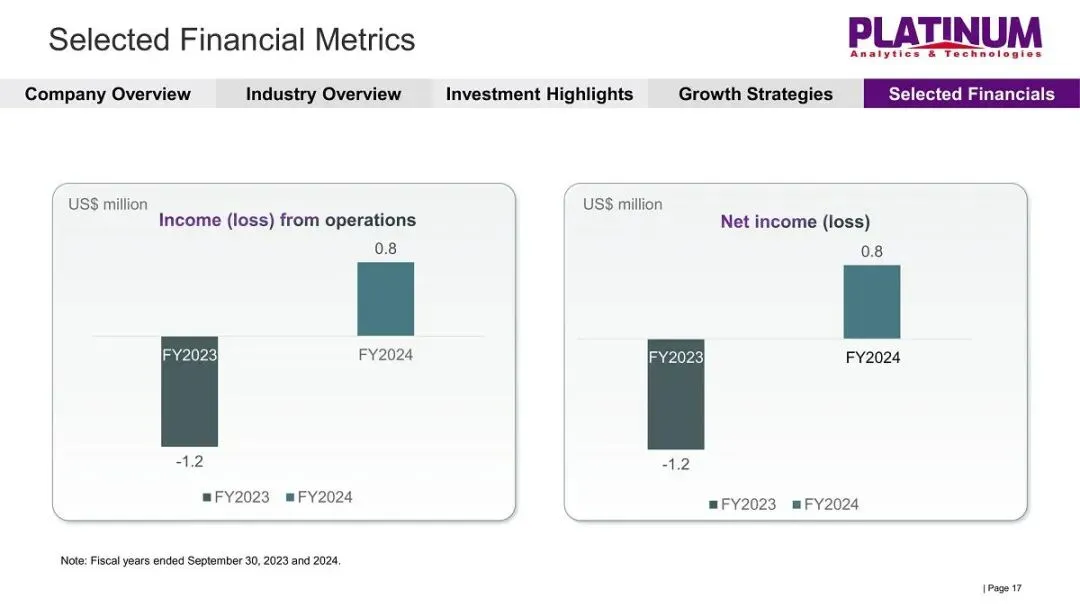Image resolution: width=1080 pixels, height=608 pixels.
Task: Click the fiscal years footnote text
Action: pos(200,560)
